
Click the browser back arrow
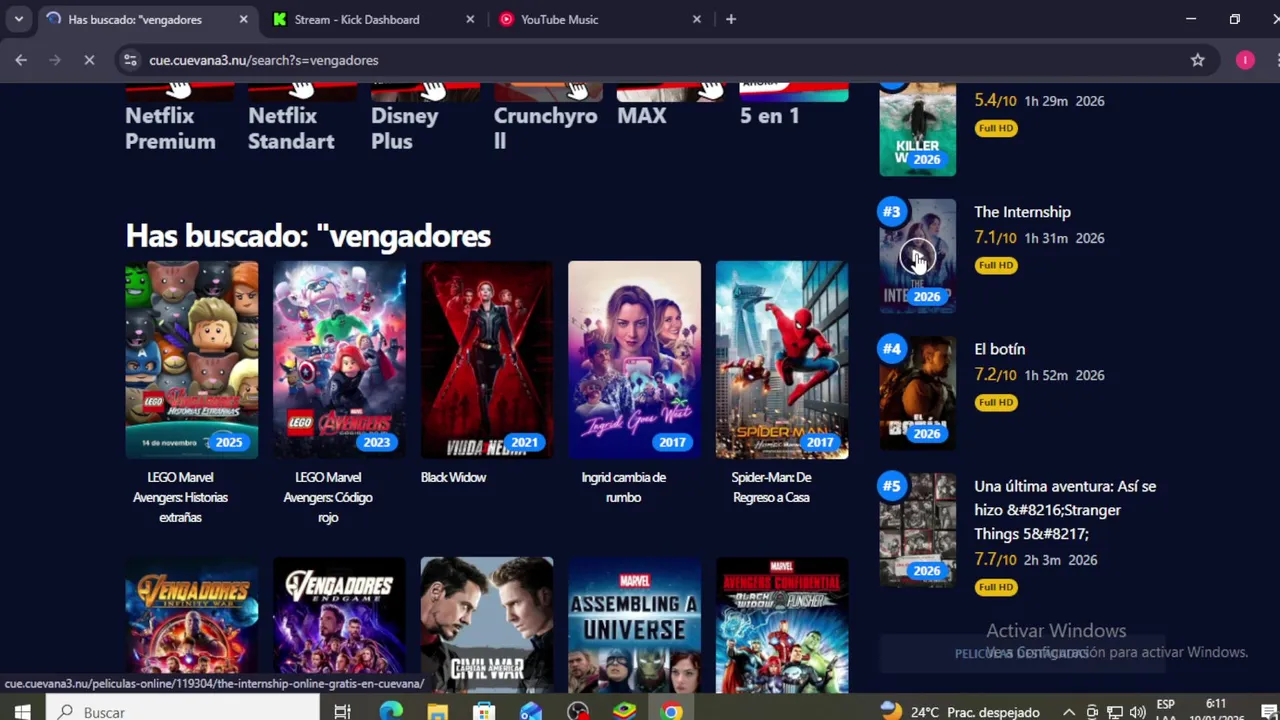21,60
